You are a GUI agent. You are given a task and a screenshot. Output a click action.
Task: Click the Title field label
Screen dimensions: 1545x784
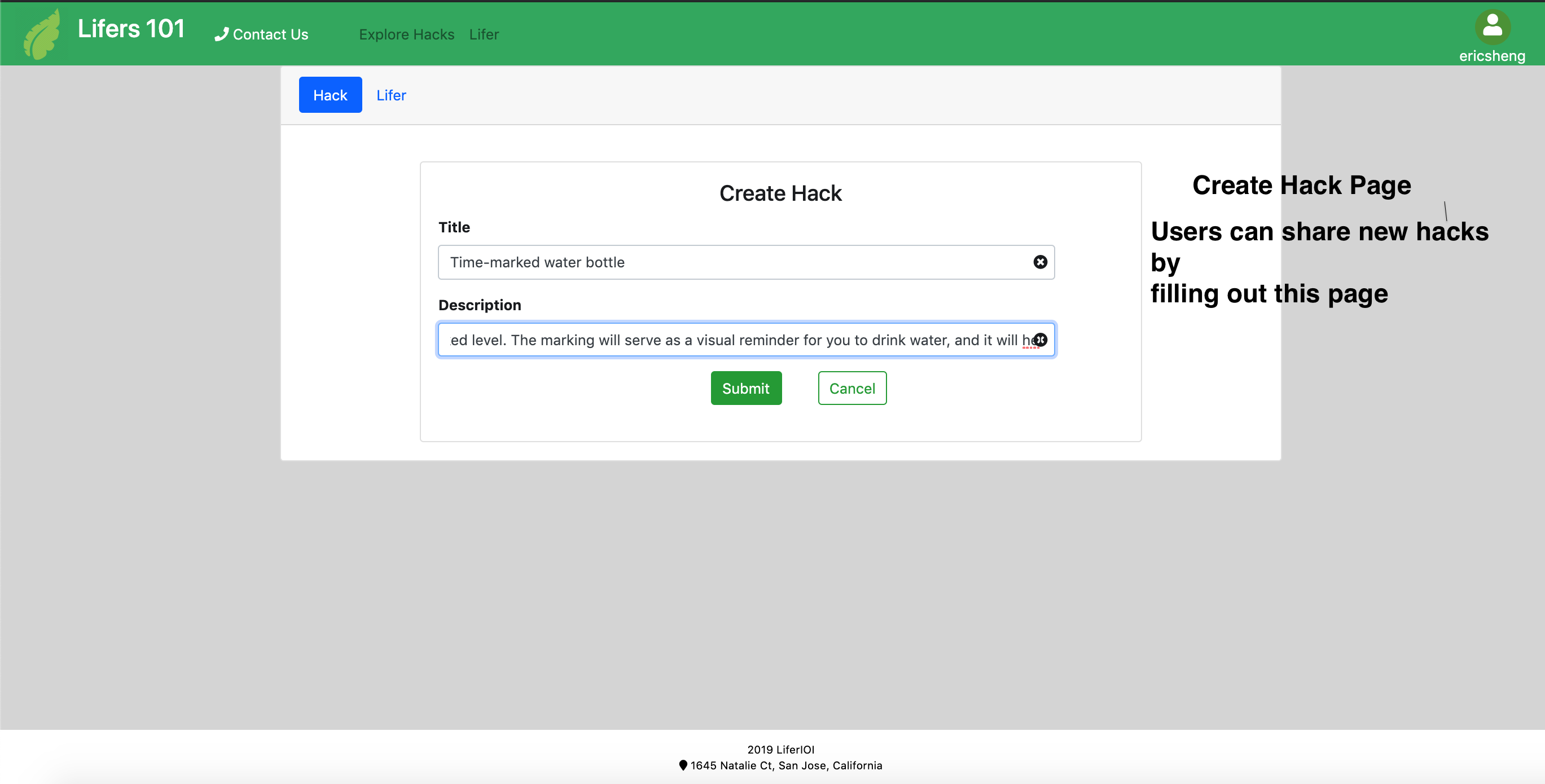[454, 227]
